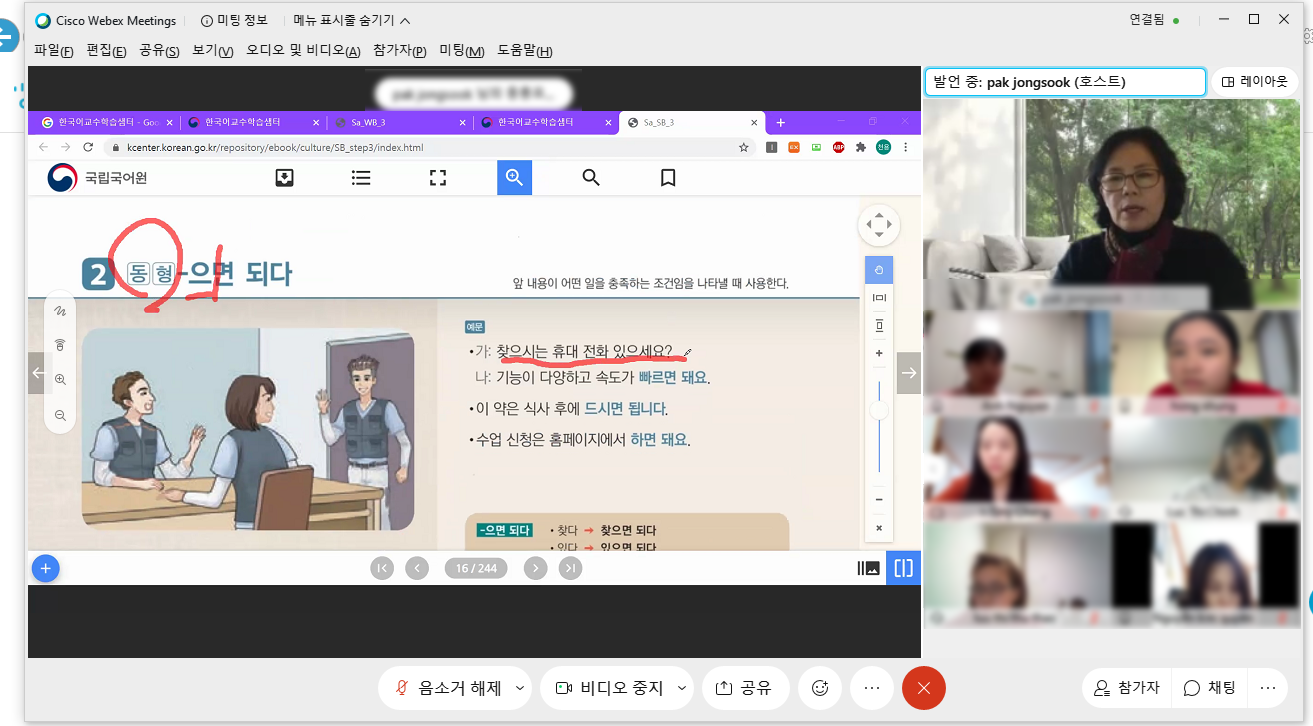1313x726 pixels.
Task: Adjust the vertical zoom slider handle
Action: pyautogui.click(x=879, y=410)
